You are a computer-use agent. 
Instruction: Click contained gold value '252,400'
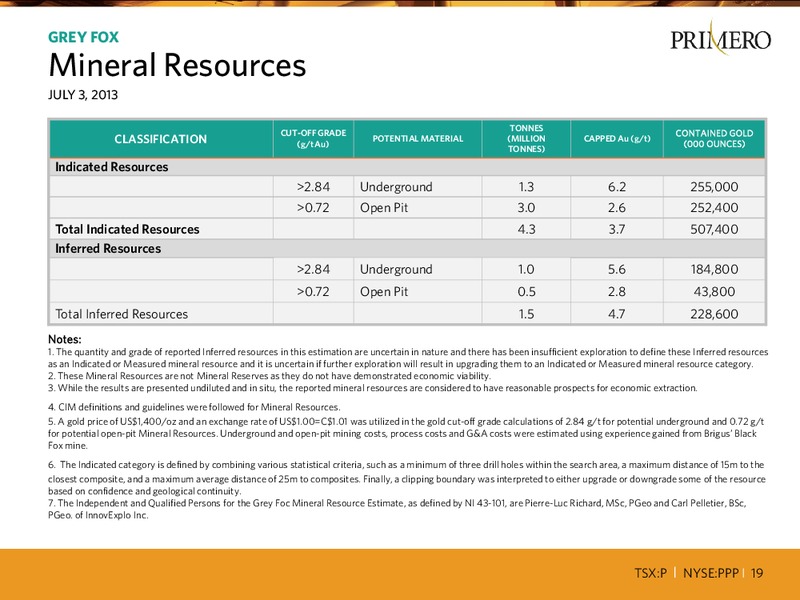[x=714, y=208]
